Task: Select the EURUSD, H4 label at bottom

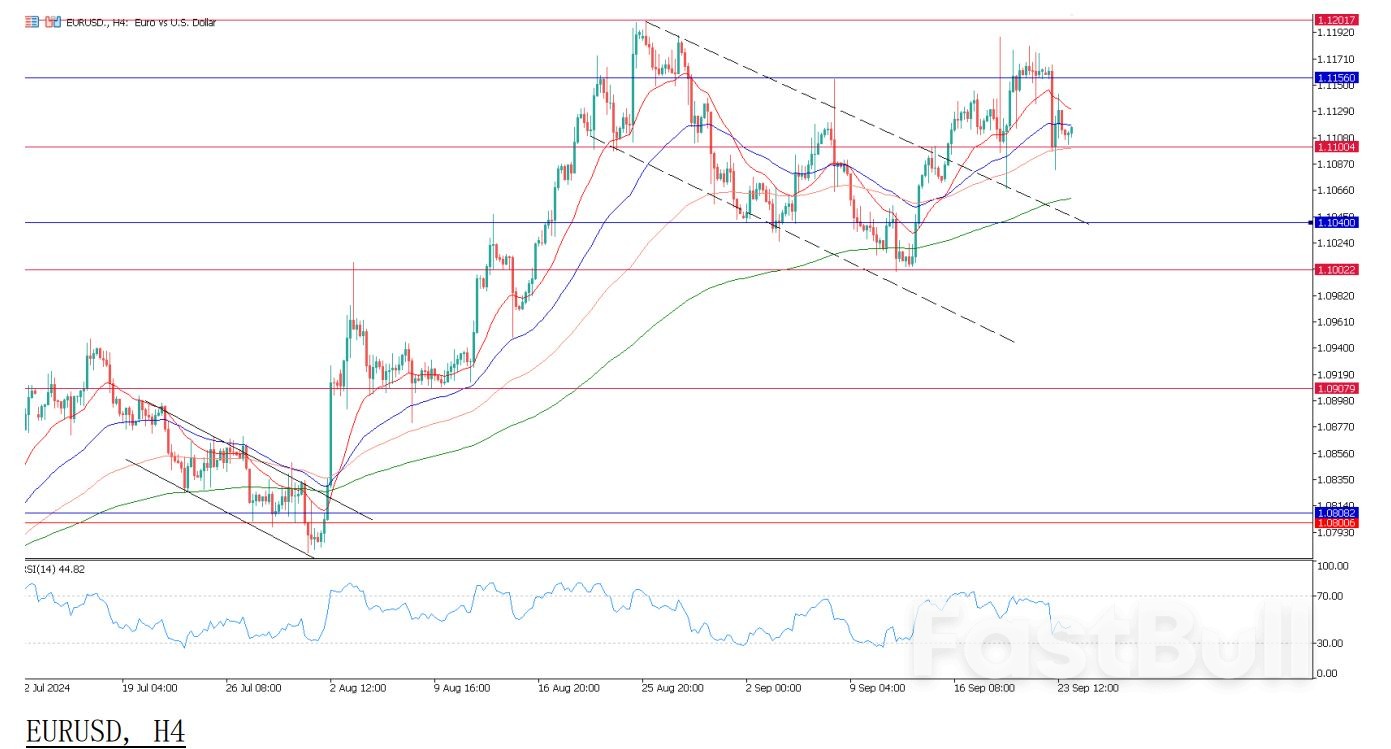Action: point(103,731)
